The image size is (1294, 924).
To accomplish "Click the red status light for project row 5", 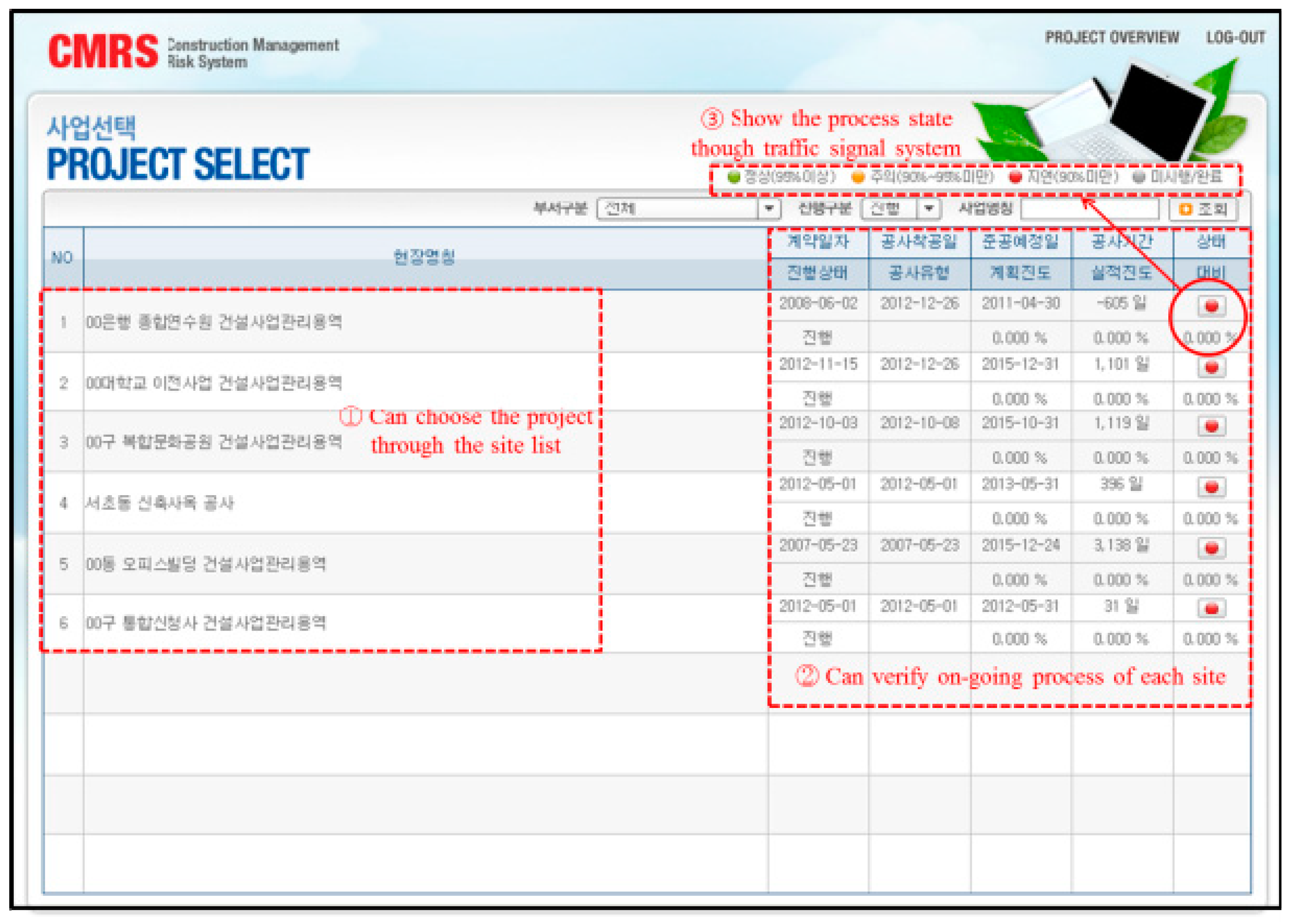I will click(x=1211, y=548).
